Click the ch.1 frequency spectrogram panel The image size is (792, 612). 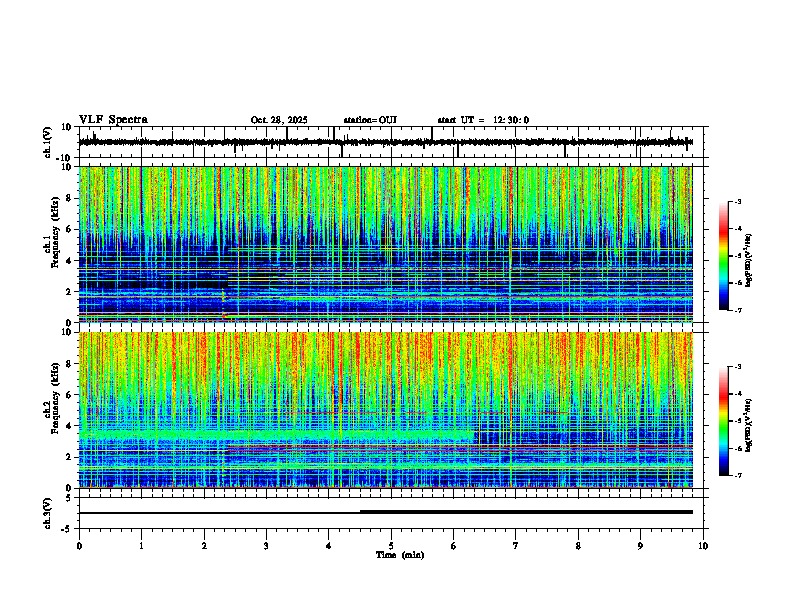pos(386,244)
